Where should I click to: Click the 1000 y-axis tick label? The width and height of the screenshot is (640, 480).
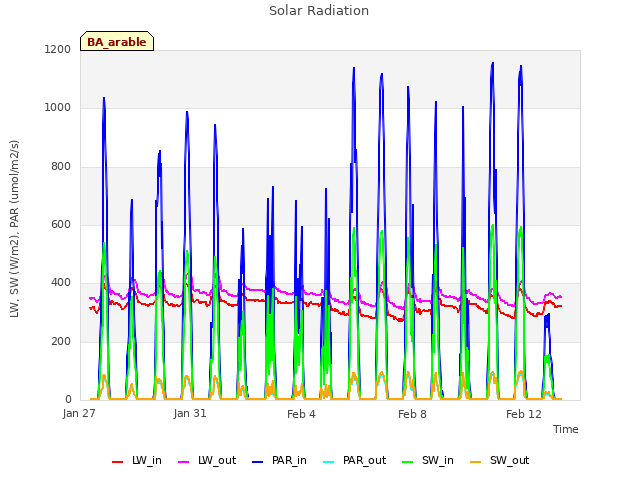[58, 108]
